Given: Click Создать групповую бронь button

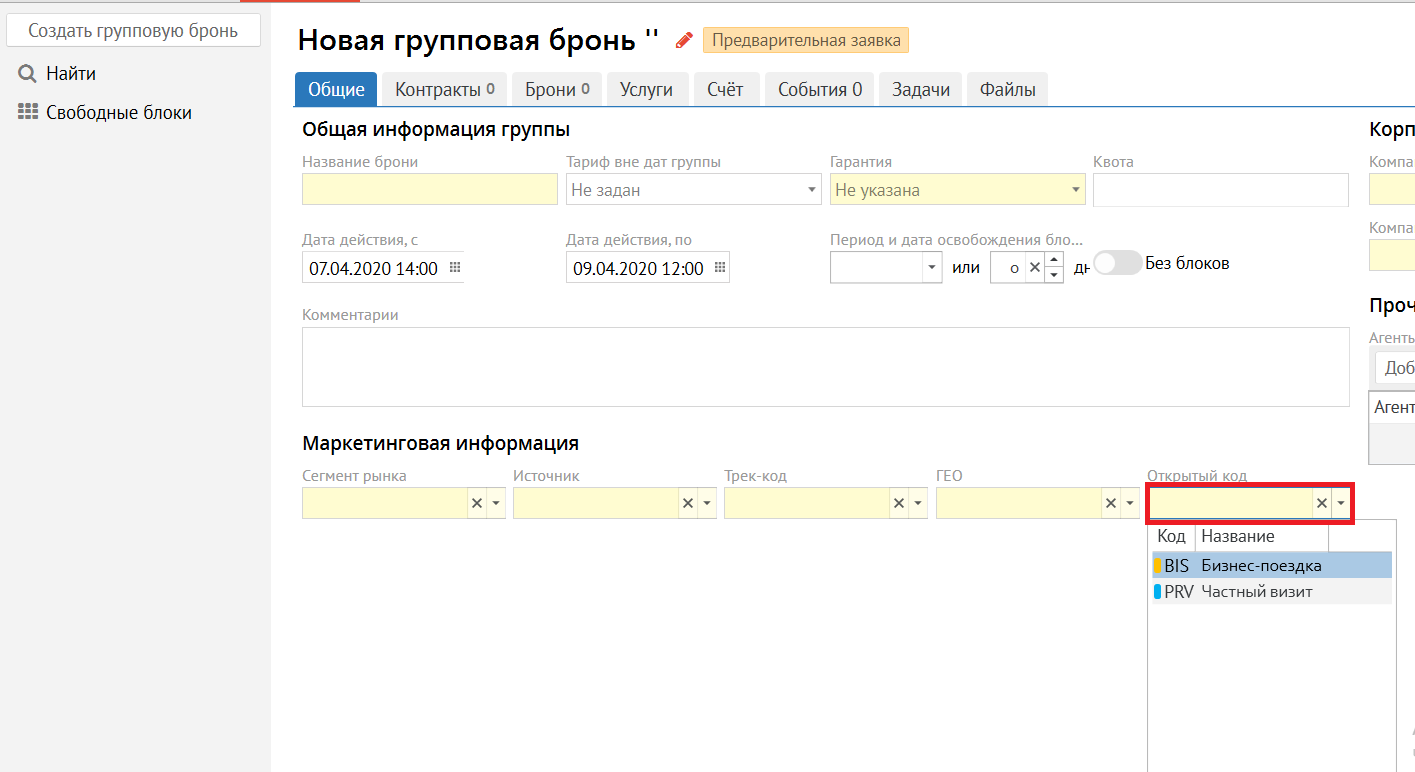Looking at the screenshot, I should (133, 30).
